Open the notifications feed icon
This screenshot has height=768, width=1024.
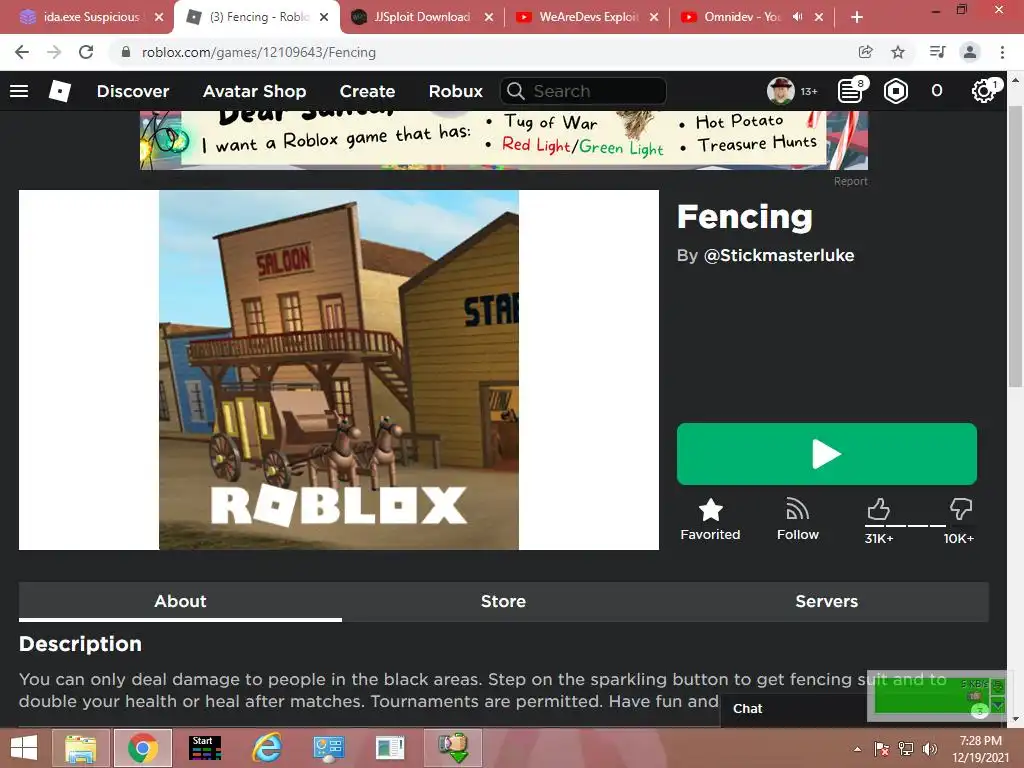pos(850,91)
